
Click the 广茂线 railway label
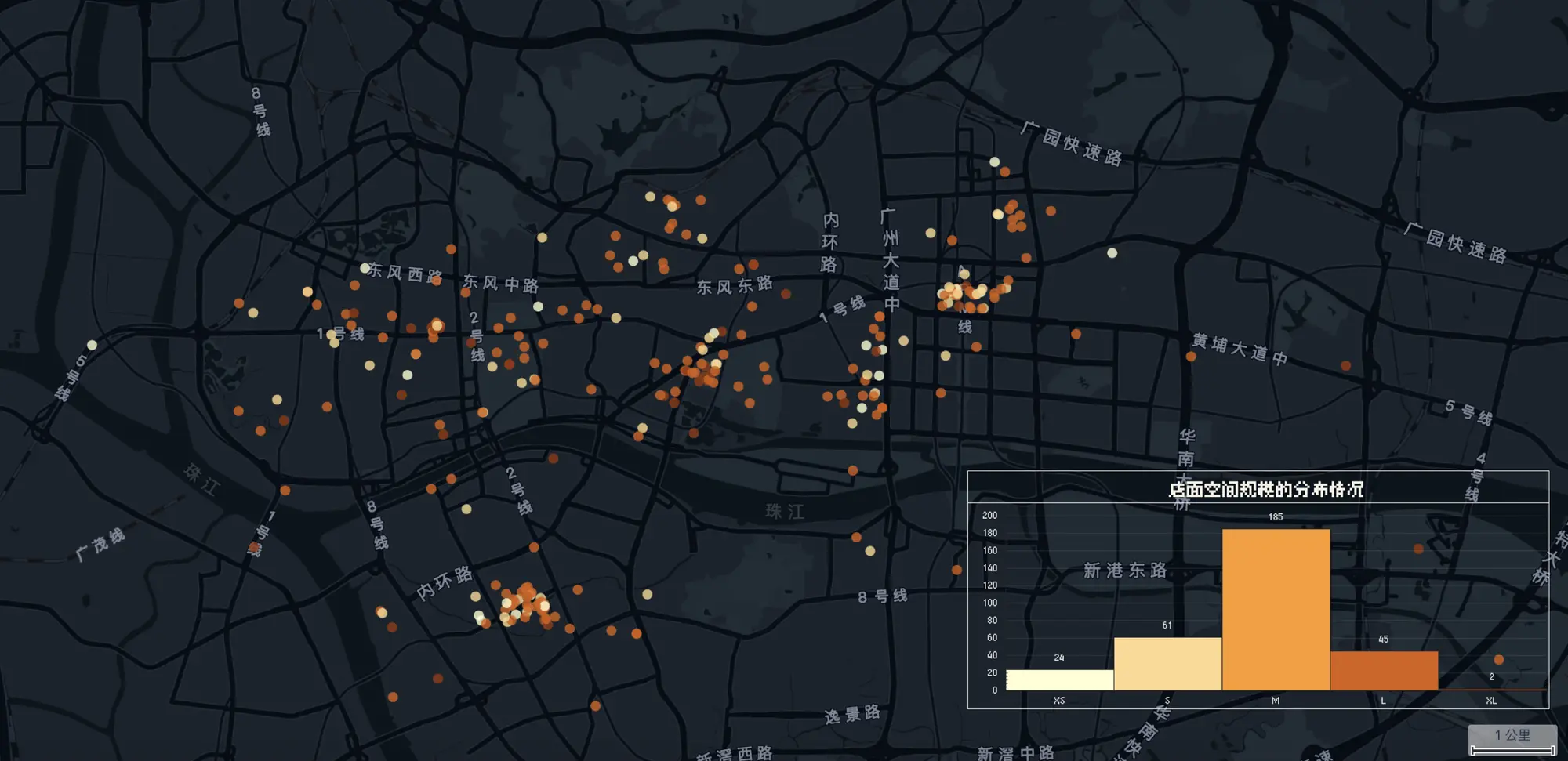(x=100, y=544)
